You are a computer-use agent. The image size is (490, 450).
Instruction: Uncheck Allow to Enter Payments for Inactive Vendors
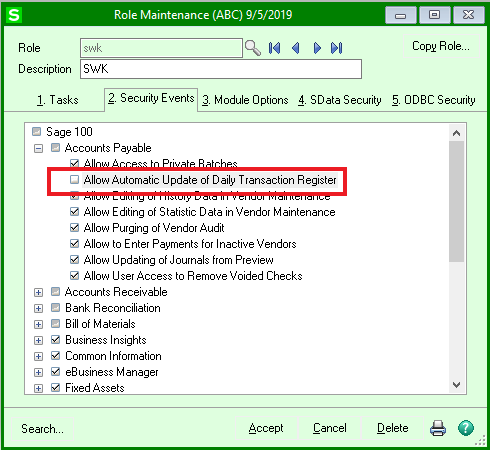pyautogui.click(x=74, y=243)
